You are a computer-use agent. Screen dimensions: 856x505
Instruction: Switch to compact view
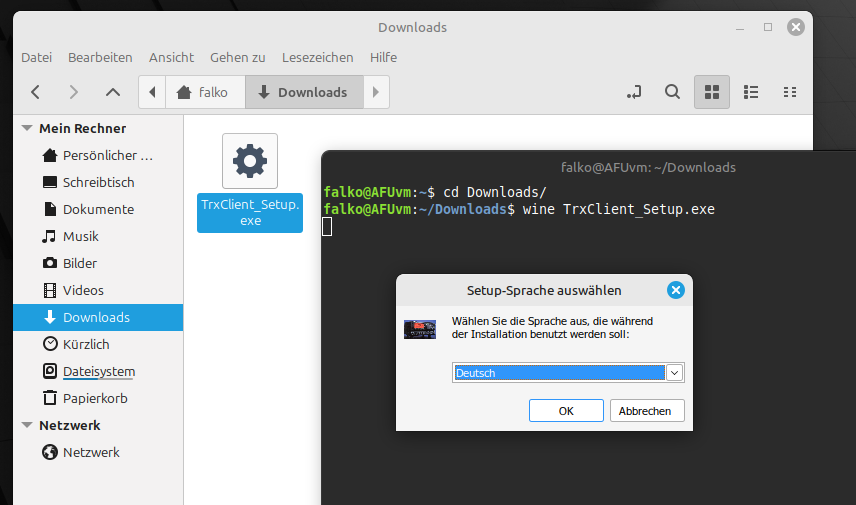pyautogui.click(x=790, y=92)
